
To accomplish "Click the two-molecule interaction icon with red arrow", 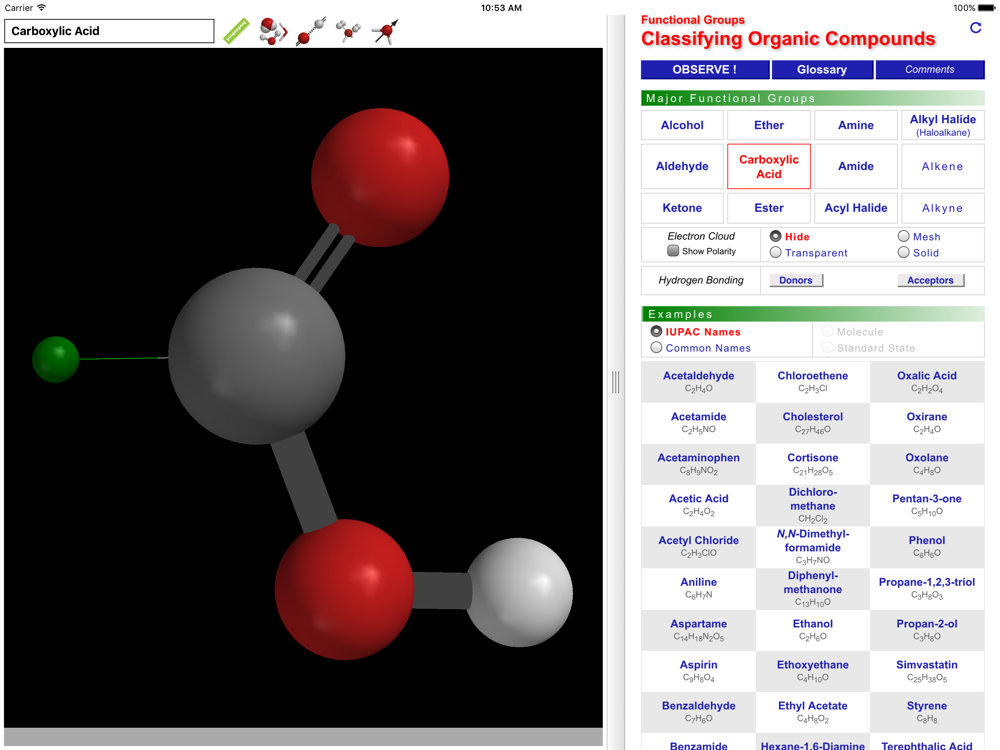I will 273,31.
